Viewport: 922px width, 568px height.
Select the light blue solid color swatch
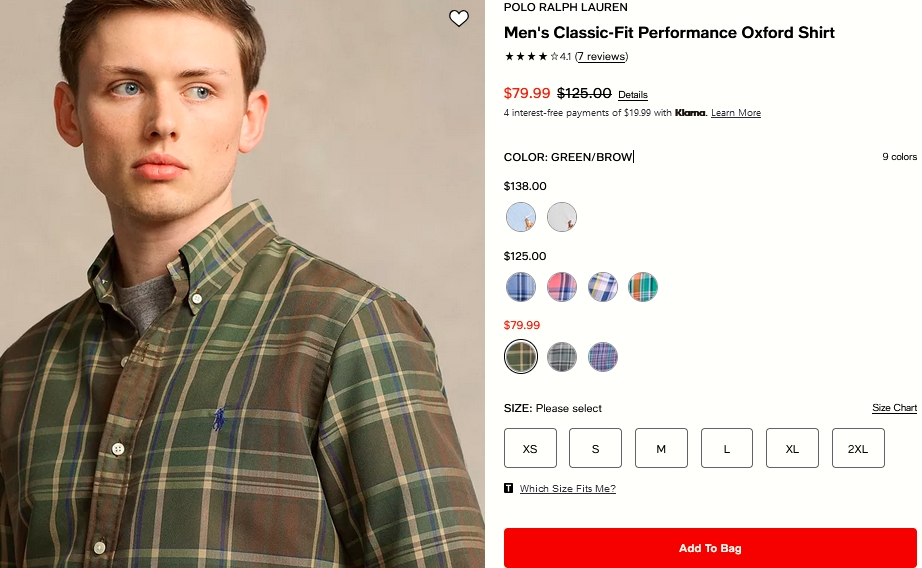pyautogui.click(x=521, y=217)
